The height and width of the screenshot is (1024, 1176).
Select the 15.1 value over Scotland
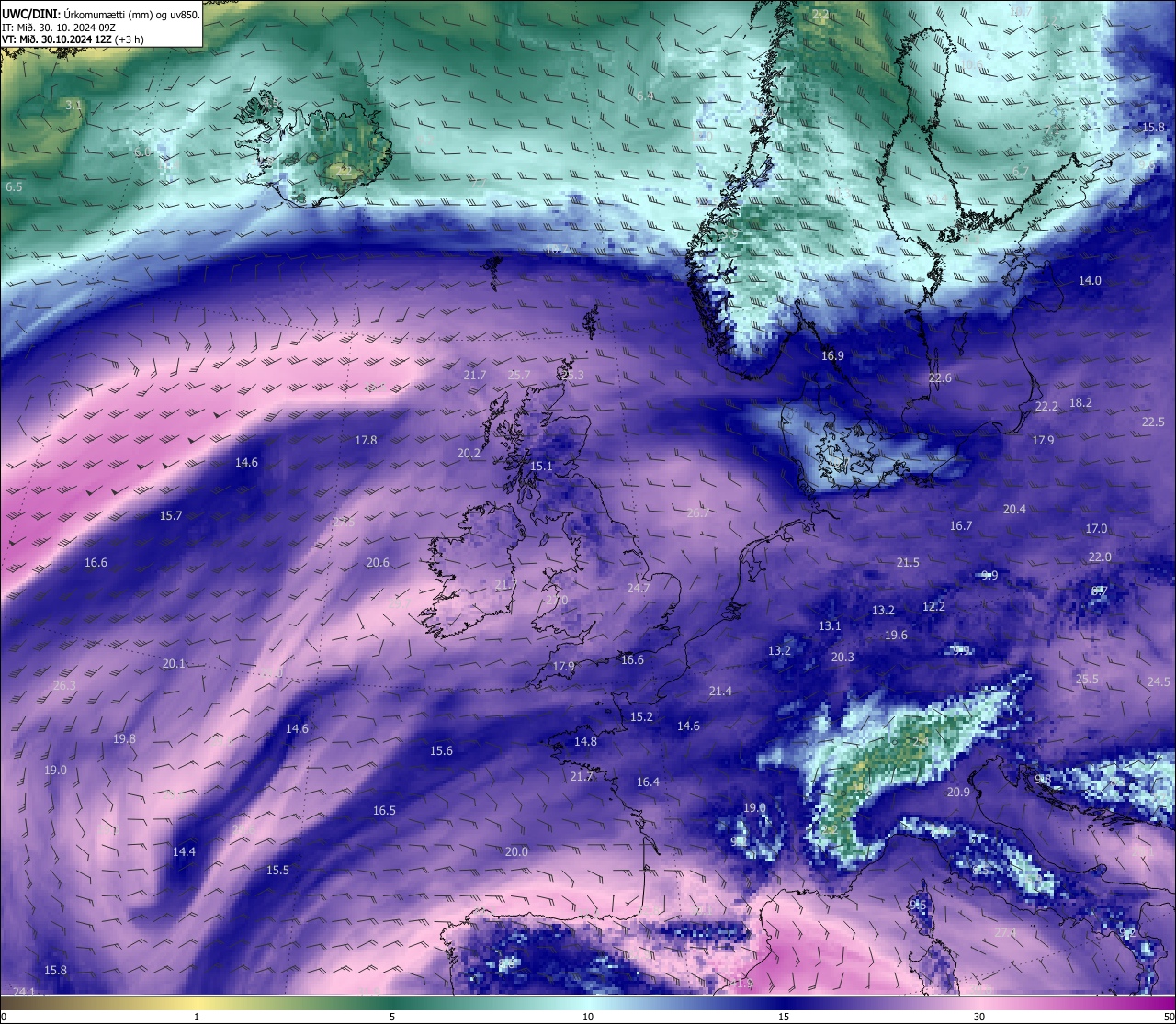point(541,466)
